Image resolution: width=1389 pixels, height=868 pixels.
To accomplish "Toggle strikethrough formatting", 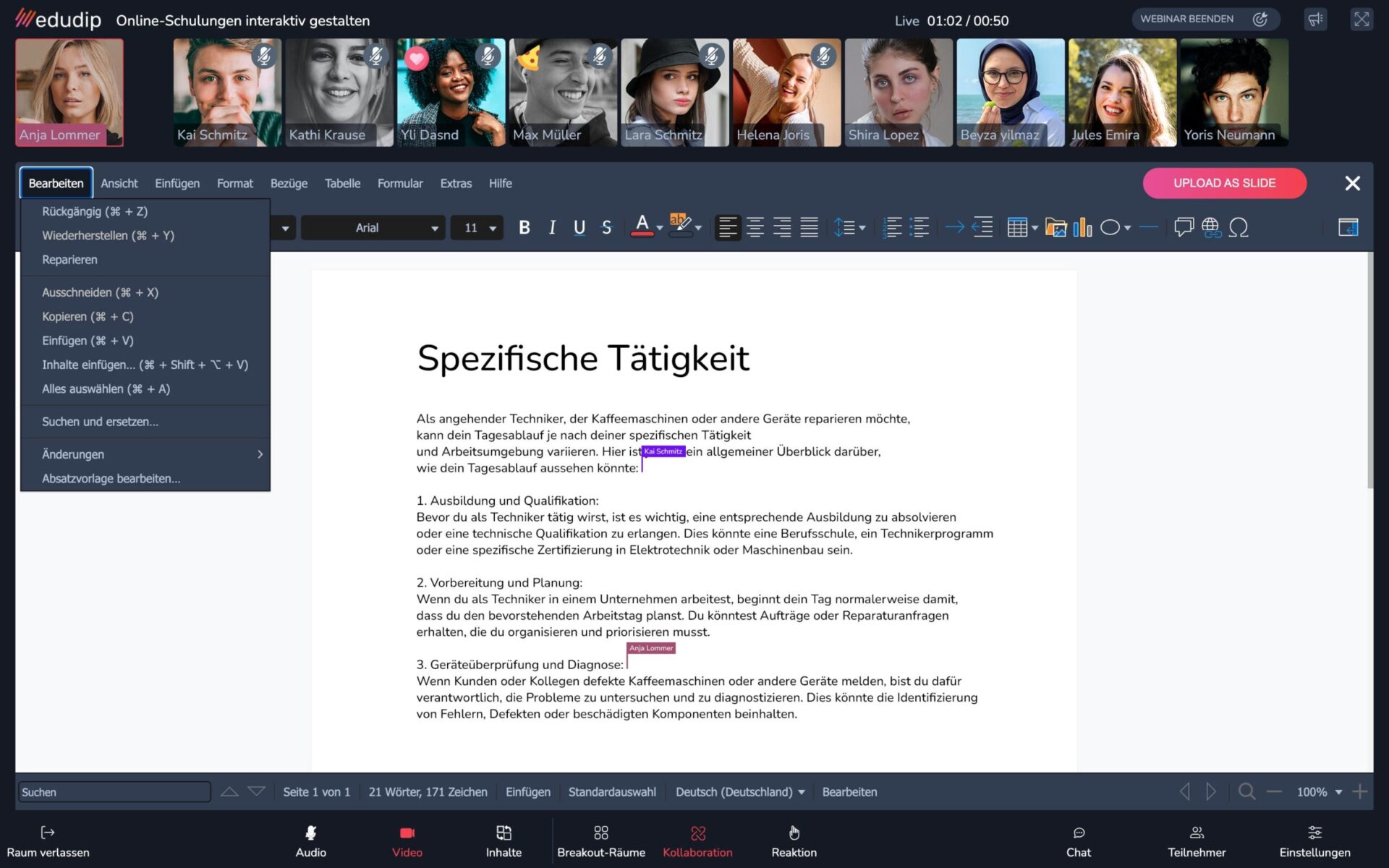I will 606,228.
